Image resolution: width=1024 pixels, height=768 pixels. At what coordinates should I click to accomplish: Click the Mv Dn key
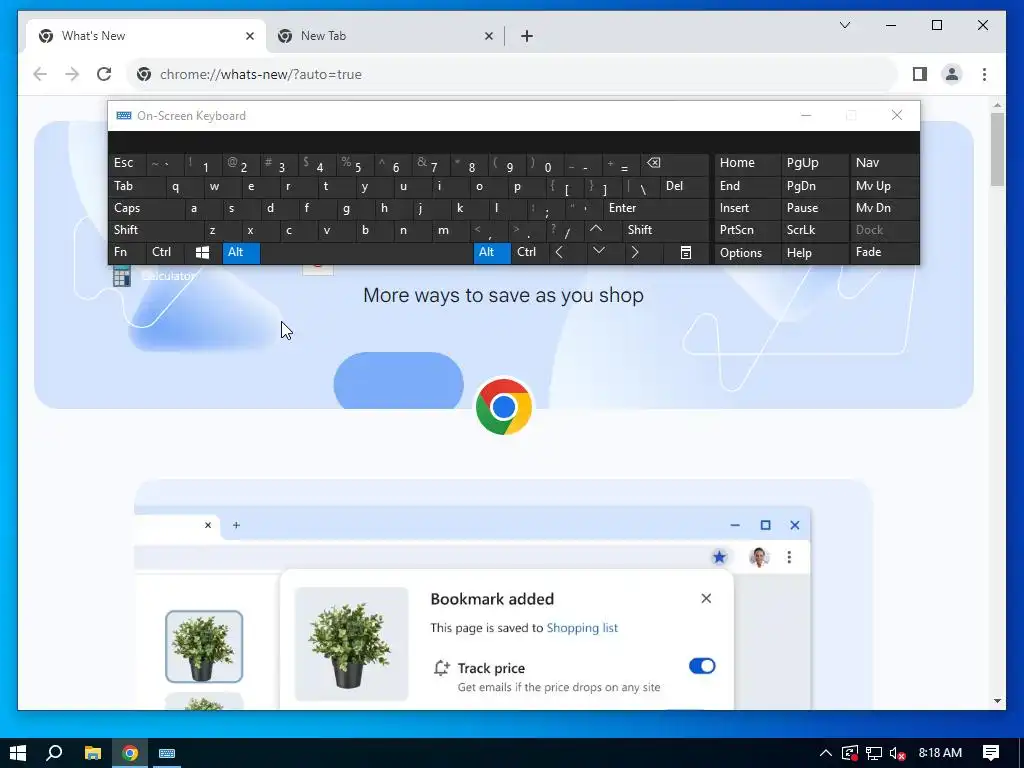click(884, 208)
